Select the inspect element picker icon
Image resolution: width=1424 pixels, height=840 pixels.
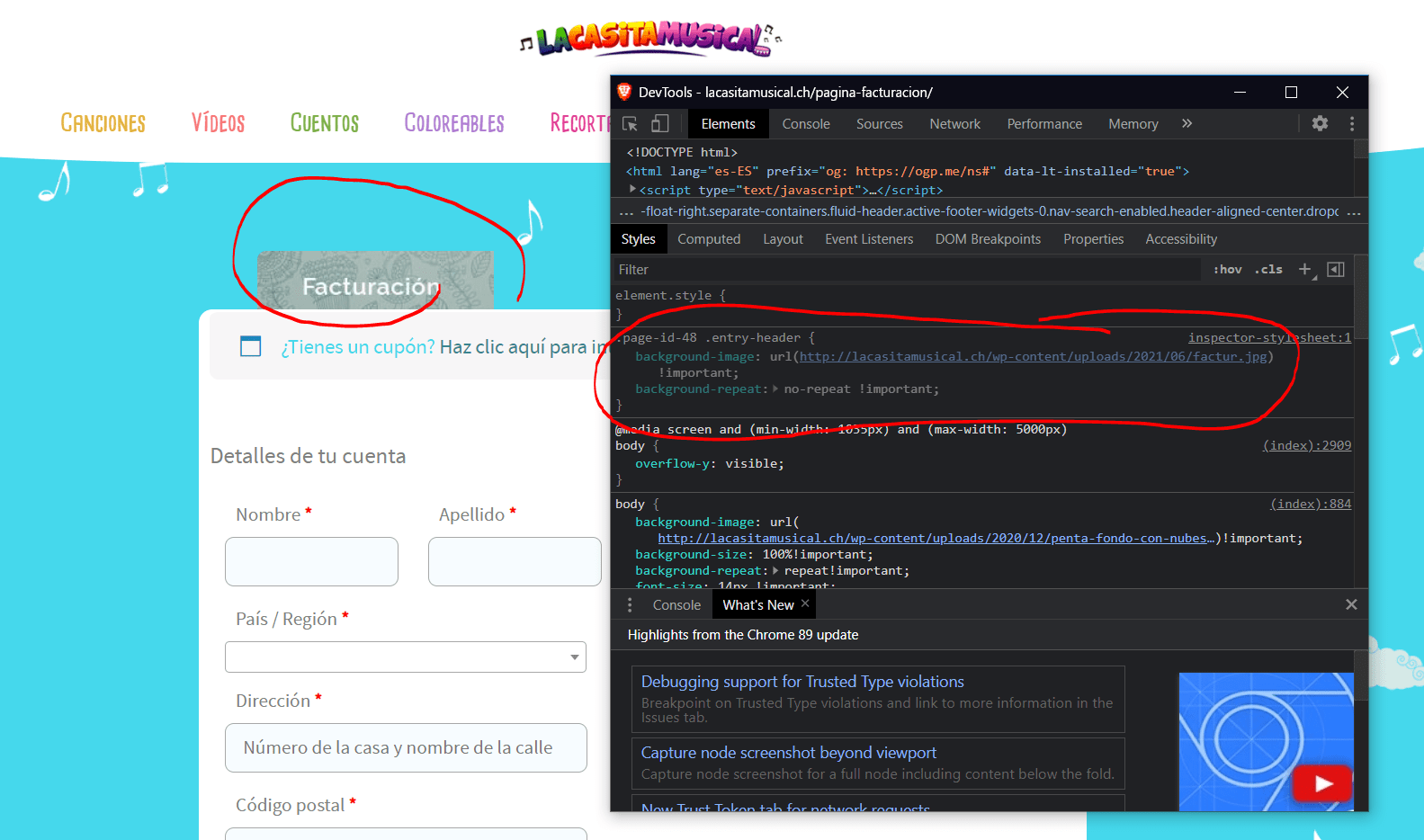tap(630, 124)
